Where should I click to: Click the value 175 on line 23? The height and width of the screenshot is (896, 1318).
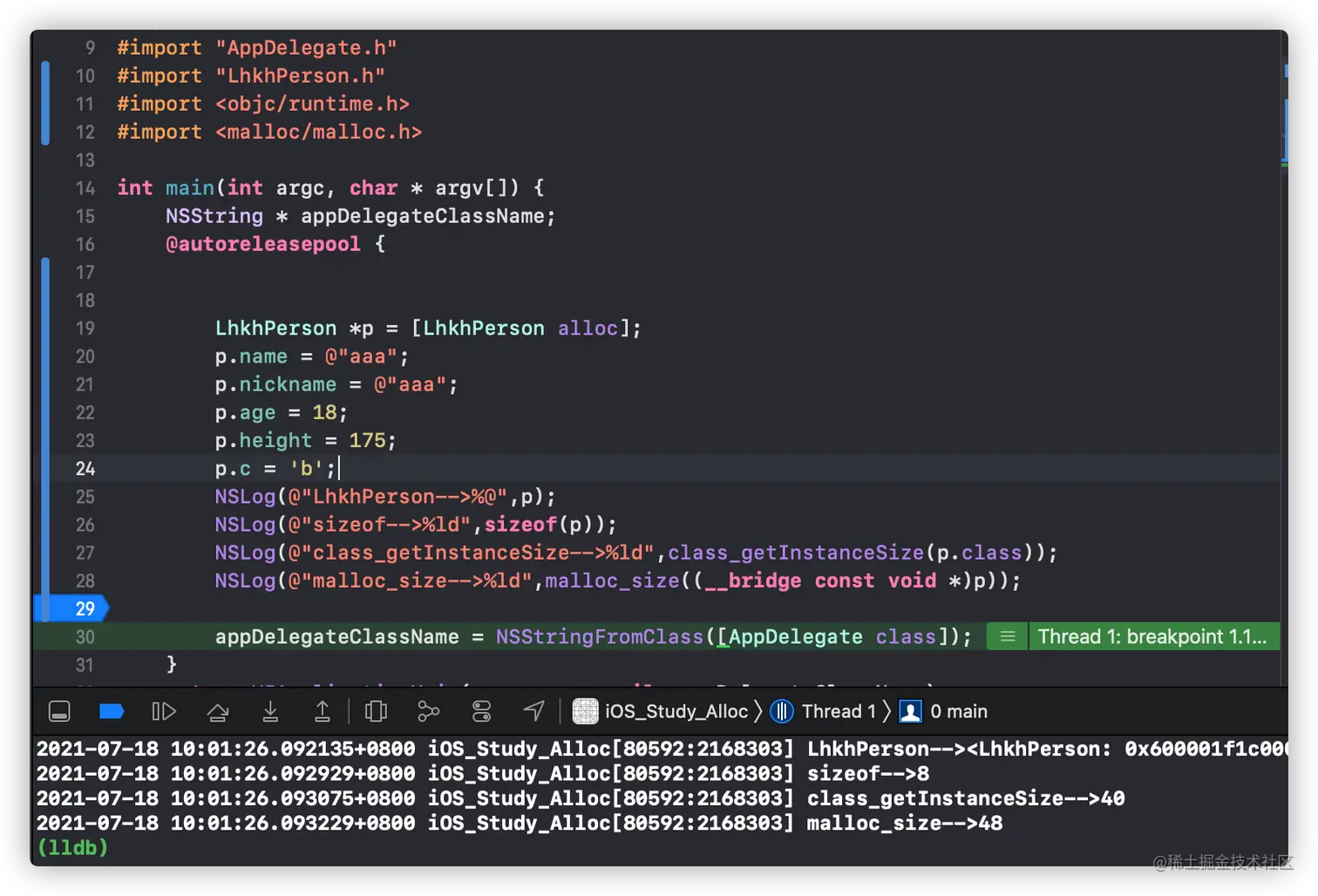click(367, 441)
